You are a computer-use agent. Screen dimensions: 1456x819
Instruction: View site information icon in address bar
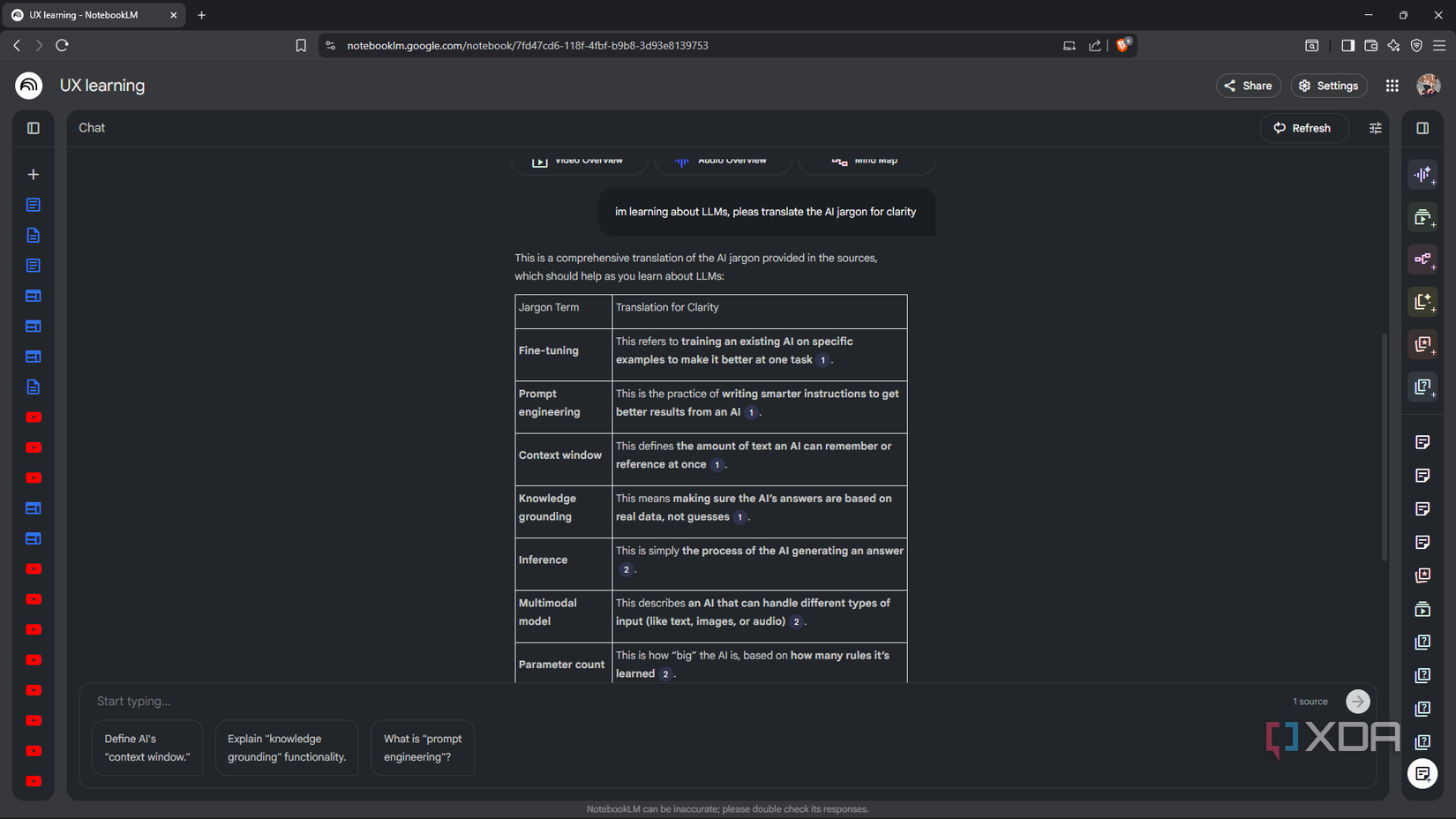[331, 45]
